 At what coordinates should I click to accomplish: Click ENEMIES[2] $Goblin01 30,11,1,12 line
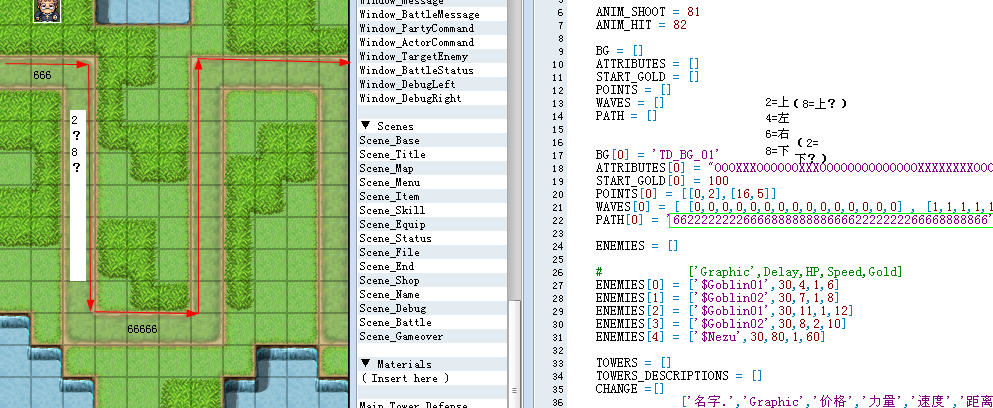pos(723,310)
